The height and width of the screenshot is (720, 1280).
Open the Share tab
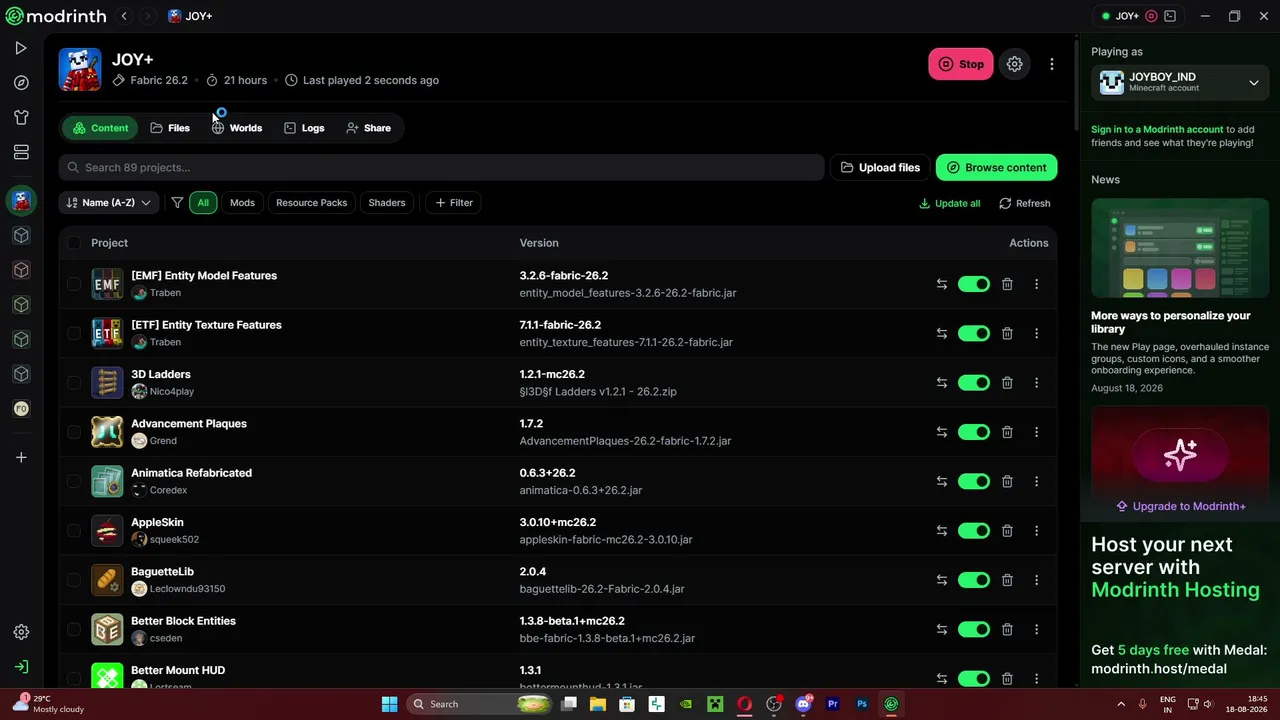point(368,128)
